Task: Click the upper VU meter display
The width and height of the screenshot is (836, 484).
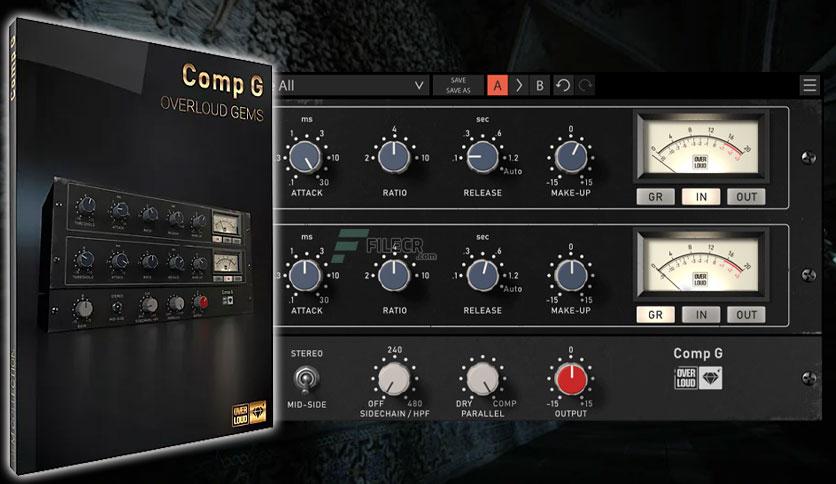Action: pos(701,147)
